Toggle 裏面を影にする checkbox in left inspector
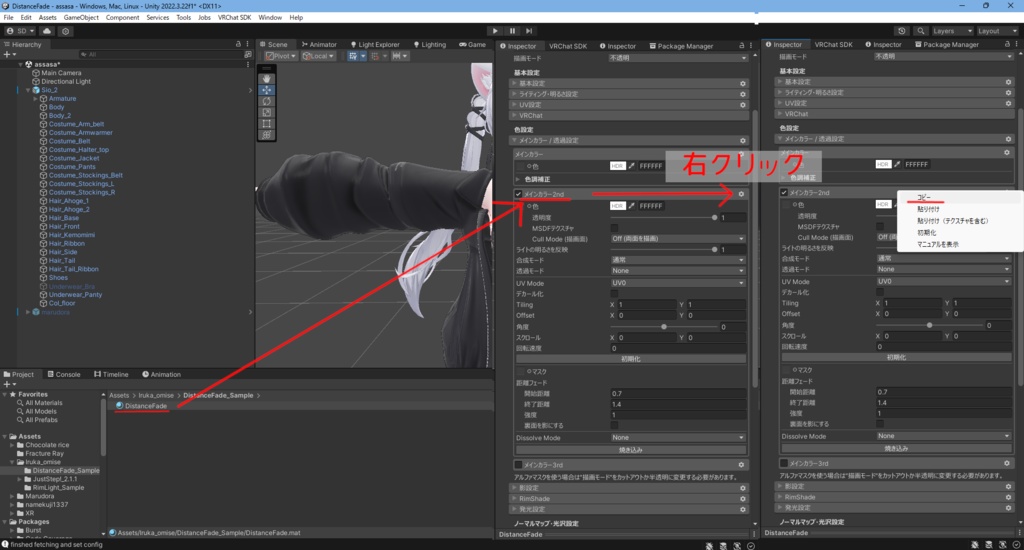 coord(615,425)
